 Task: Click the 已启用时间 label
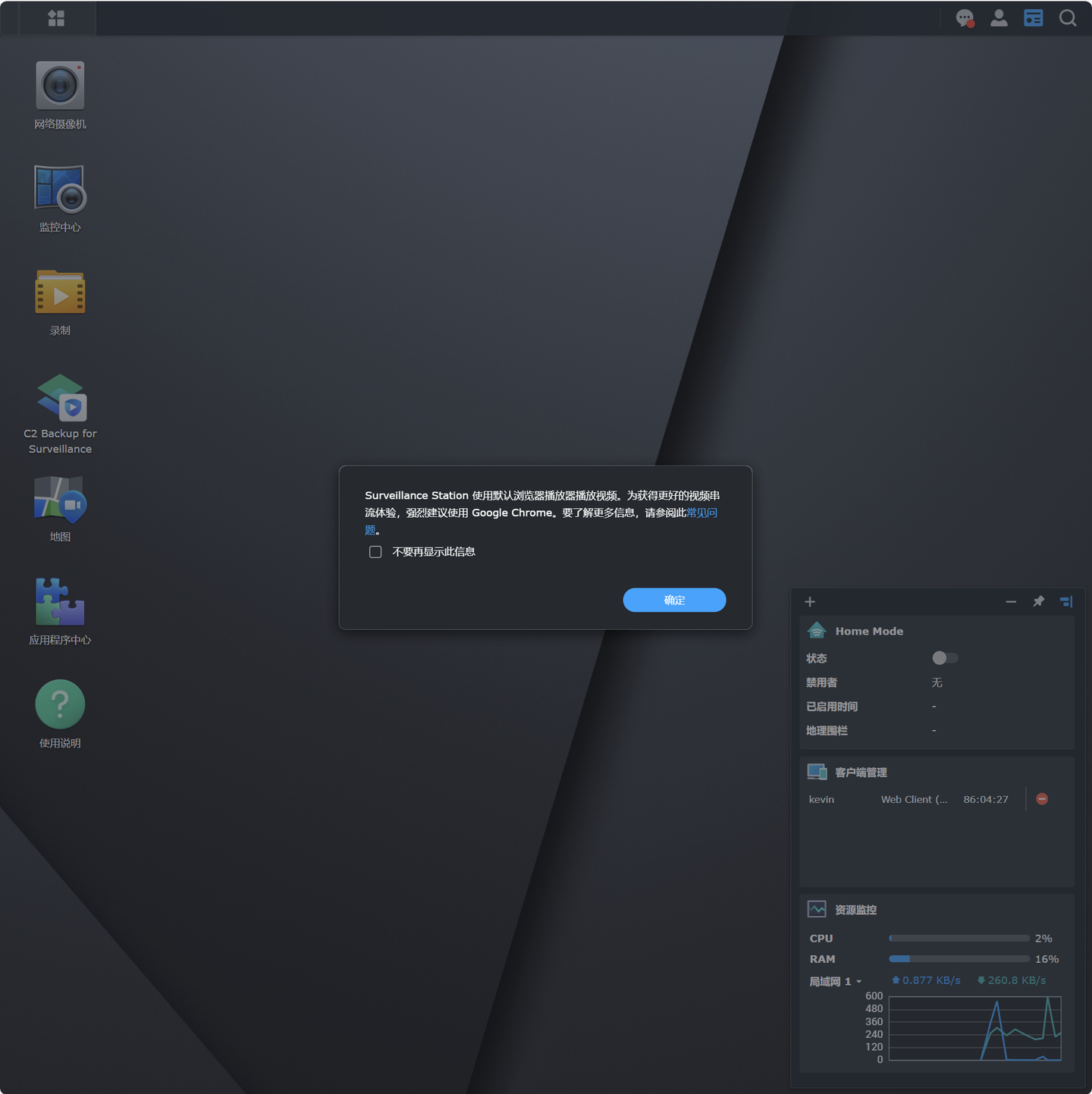click(832, 707)
